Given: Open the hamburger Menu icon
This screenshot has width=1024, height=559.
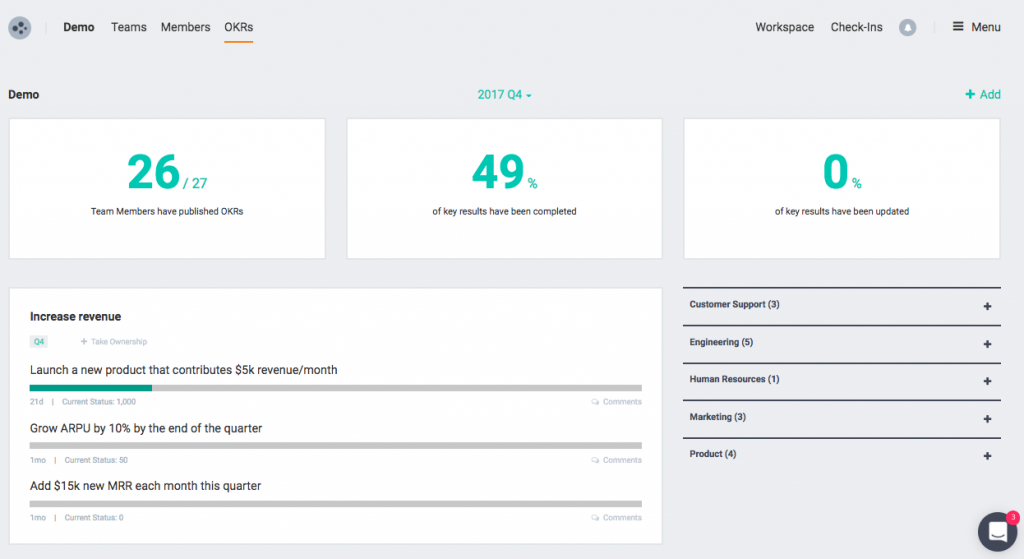Looking at the screenshot, I should click(957, 27).
